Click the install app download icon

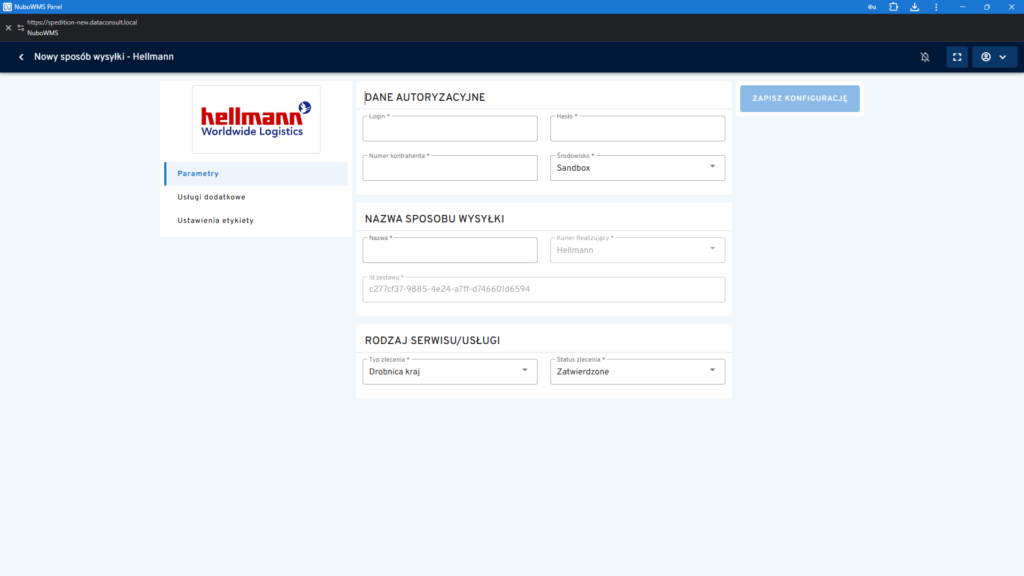(x=914, y=7)
